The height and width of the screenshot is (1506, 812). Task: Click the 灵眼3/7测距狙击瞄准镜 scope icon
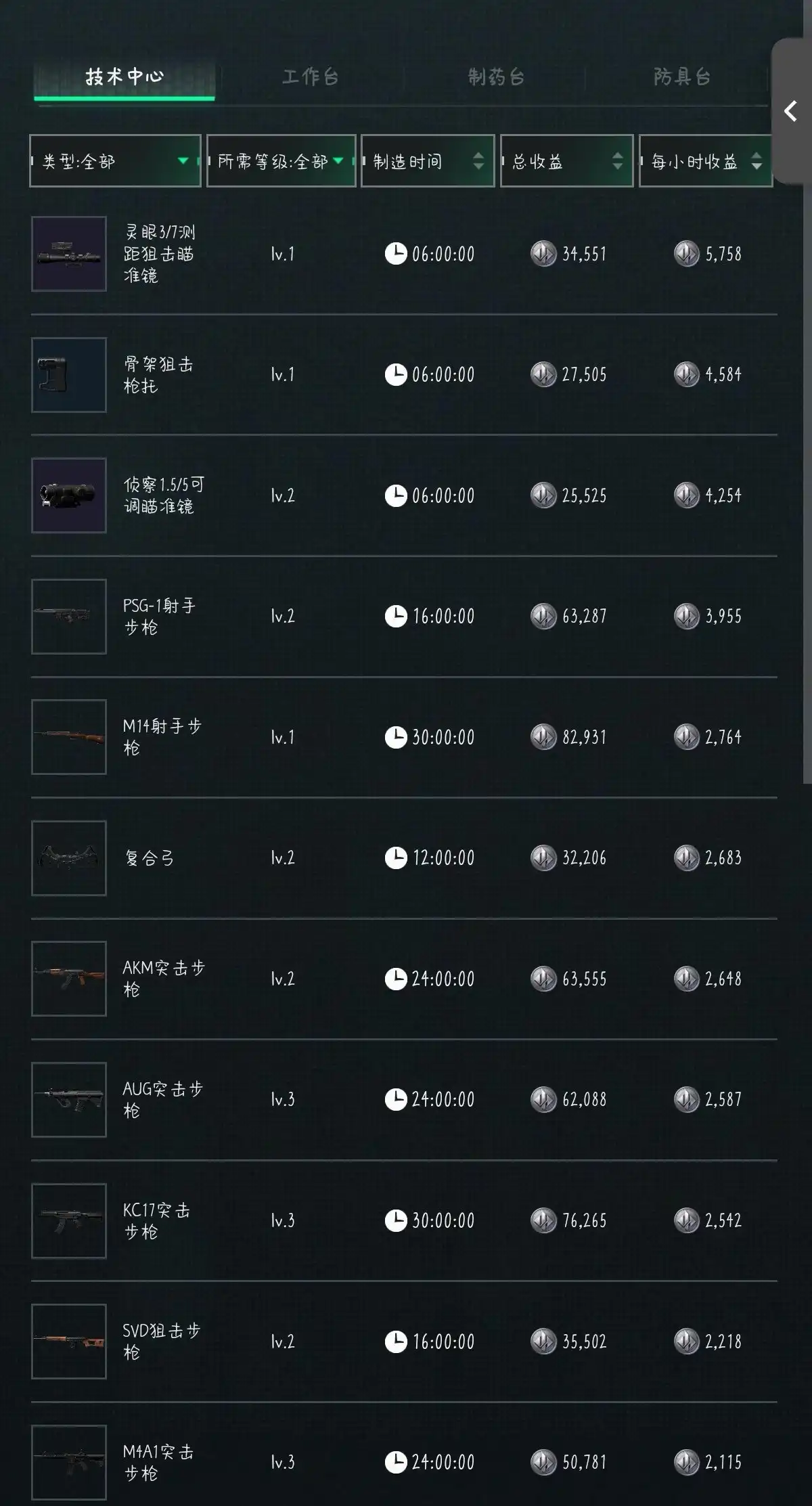[69, 254]
